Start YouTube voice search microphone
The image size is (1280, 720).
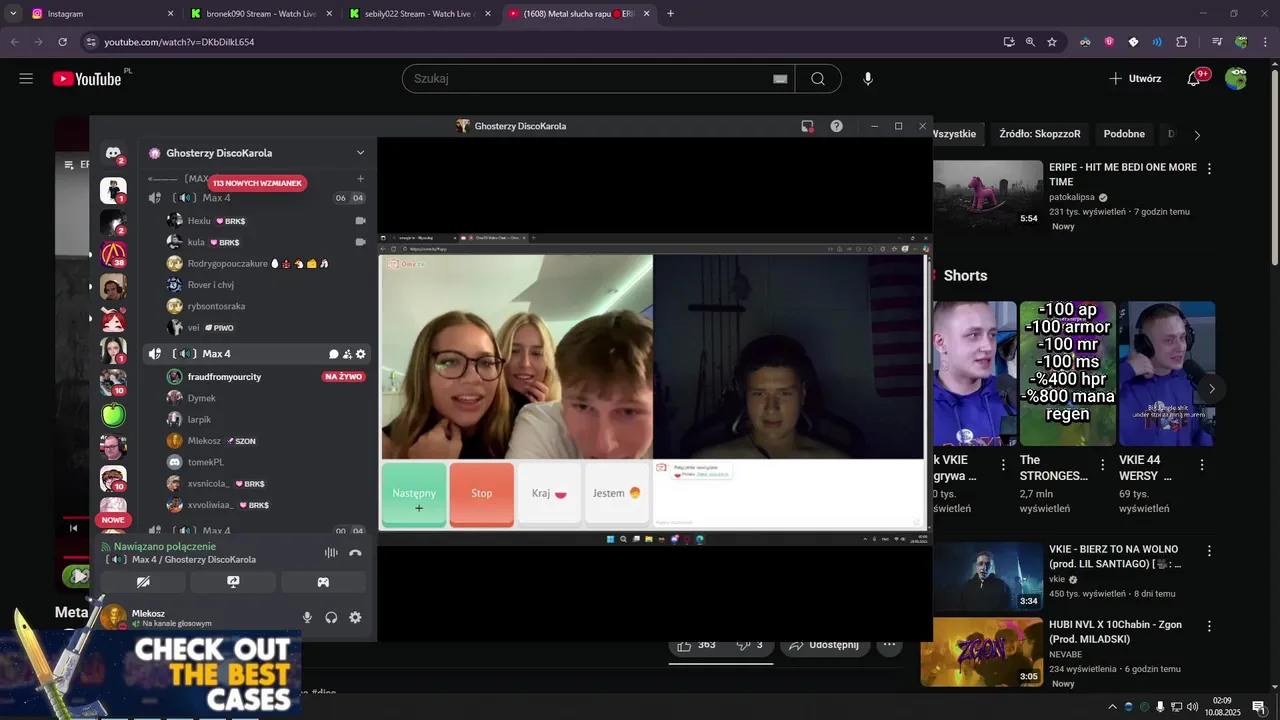click(x=868, y=79)
